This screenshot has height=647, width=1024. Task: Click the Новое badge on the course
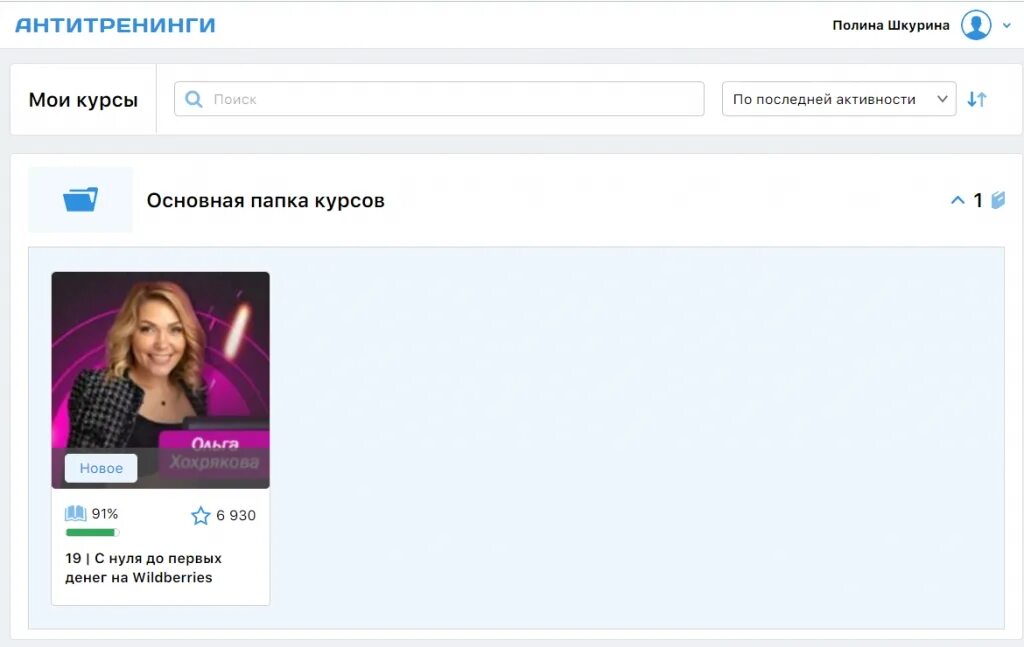pyautogui.click(x=101, y=468)
